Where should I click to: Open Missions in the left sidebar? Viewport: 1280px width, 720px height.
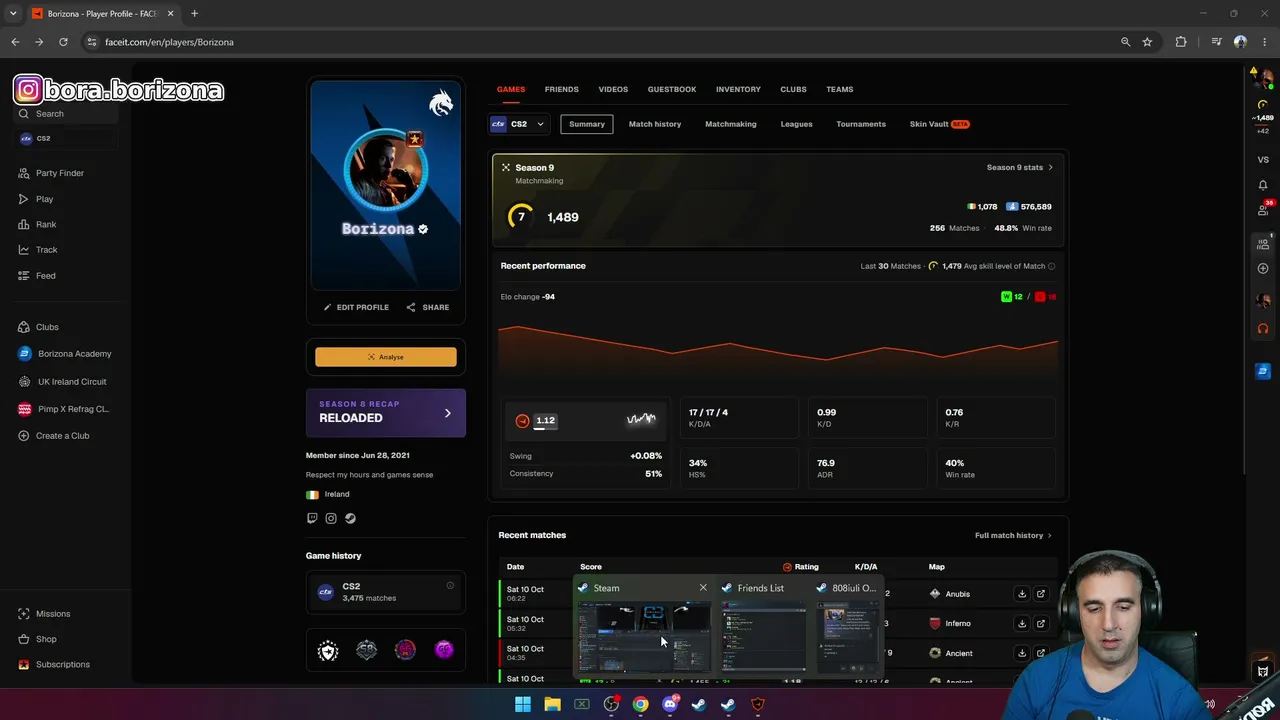[44, 614]
